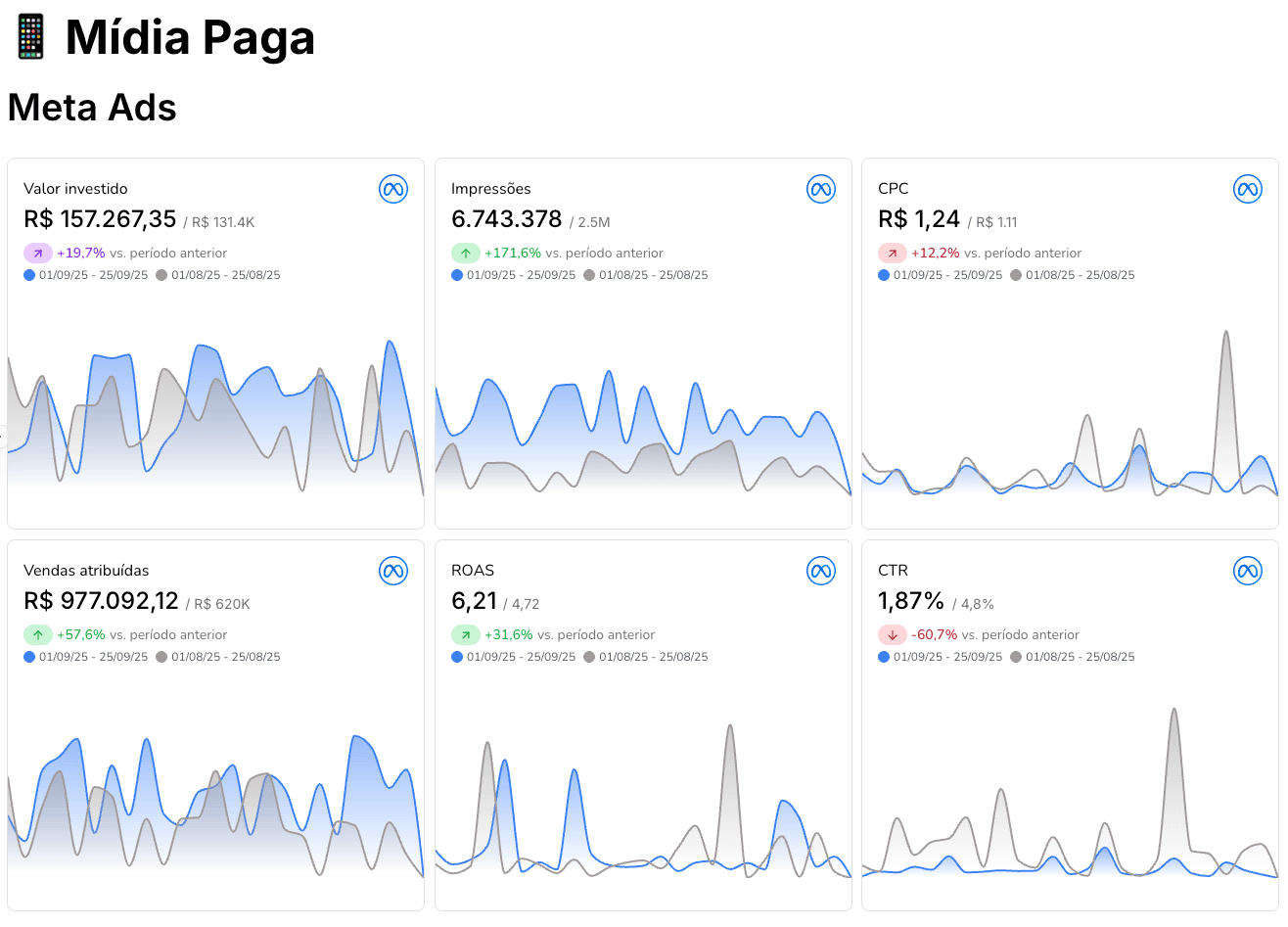Click the +171,6% change text
Viewport: 1288px width, 927px height.
[513, 253]
